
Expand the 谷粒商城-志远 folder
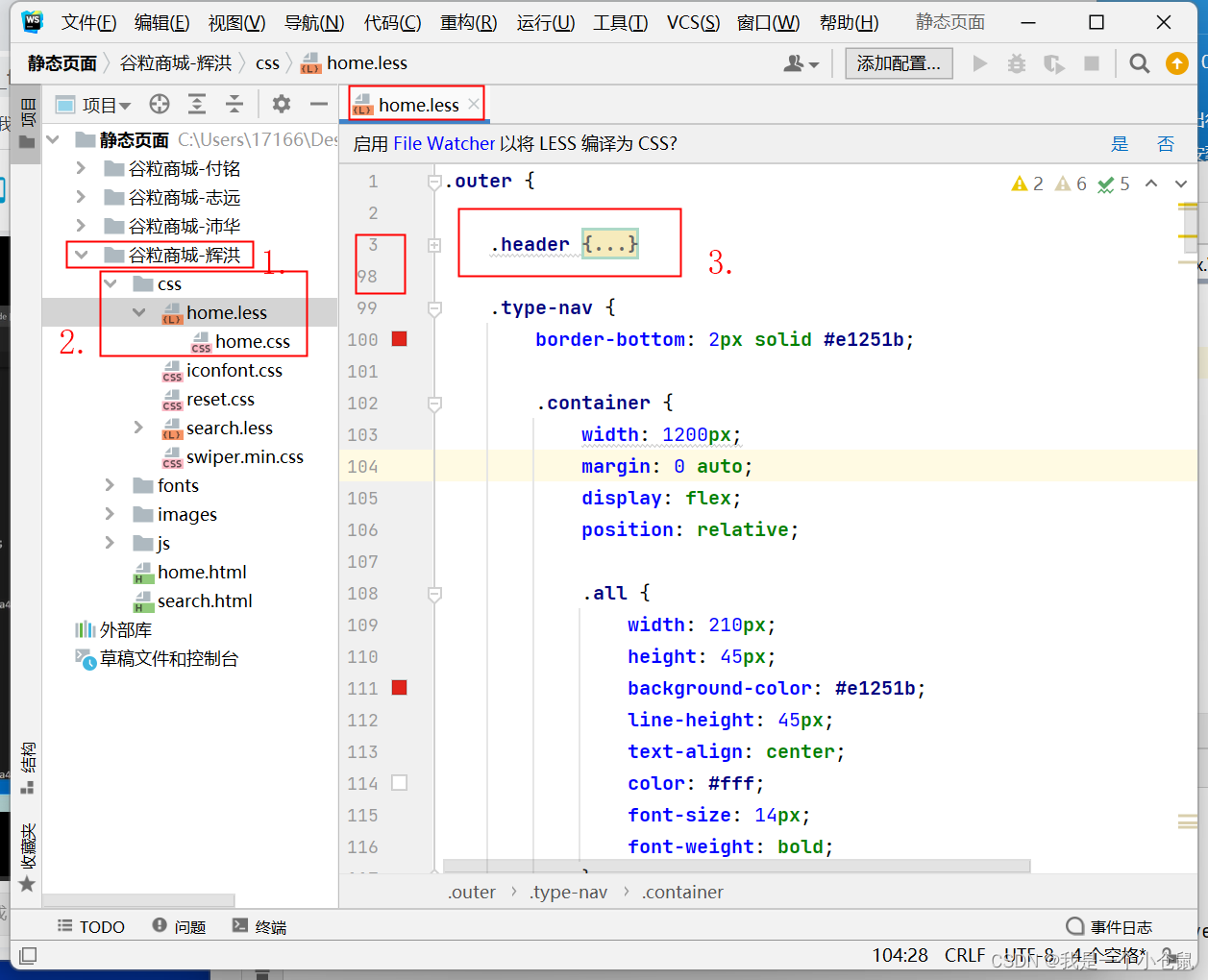click(x=81, y=197)
